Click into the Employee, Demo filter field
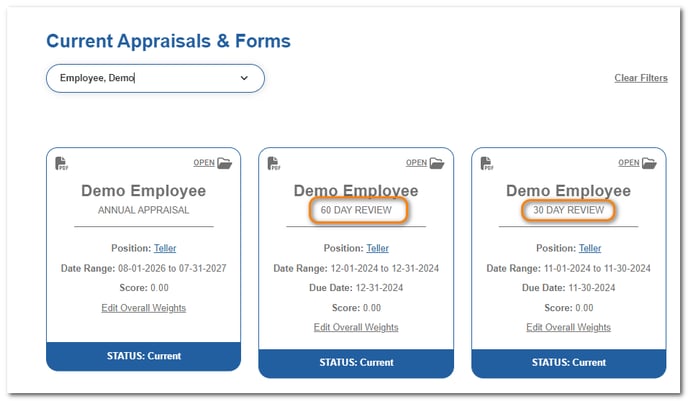The height and width of the screenshot is (401, 688). (x=155, y=79)
